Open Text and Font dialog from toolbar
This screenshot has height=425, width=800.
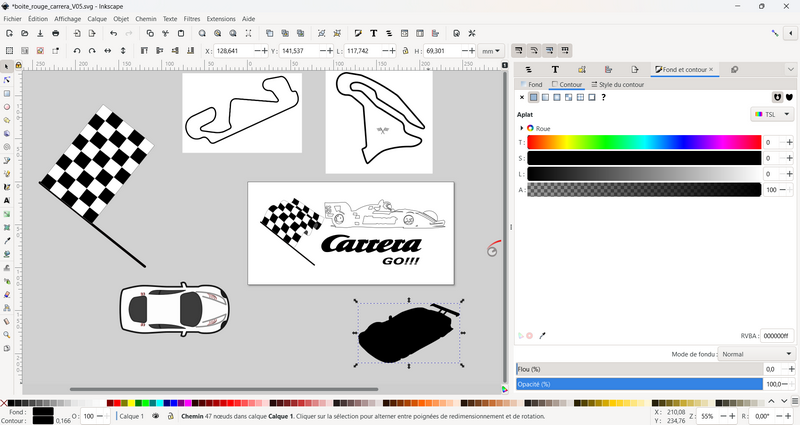point(373,33)
